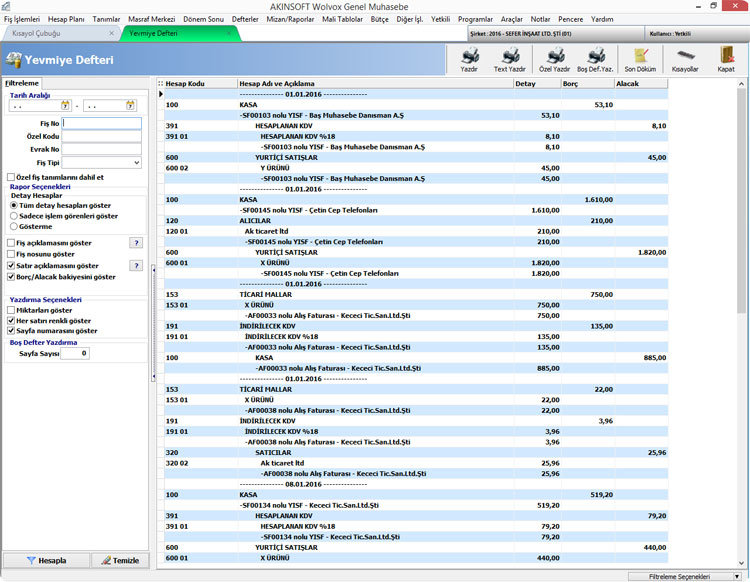Open the Dönem Sonu menu
The width and height of the screenshot is (750, 582).
(203, 19)
